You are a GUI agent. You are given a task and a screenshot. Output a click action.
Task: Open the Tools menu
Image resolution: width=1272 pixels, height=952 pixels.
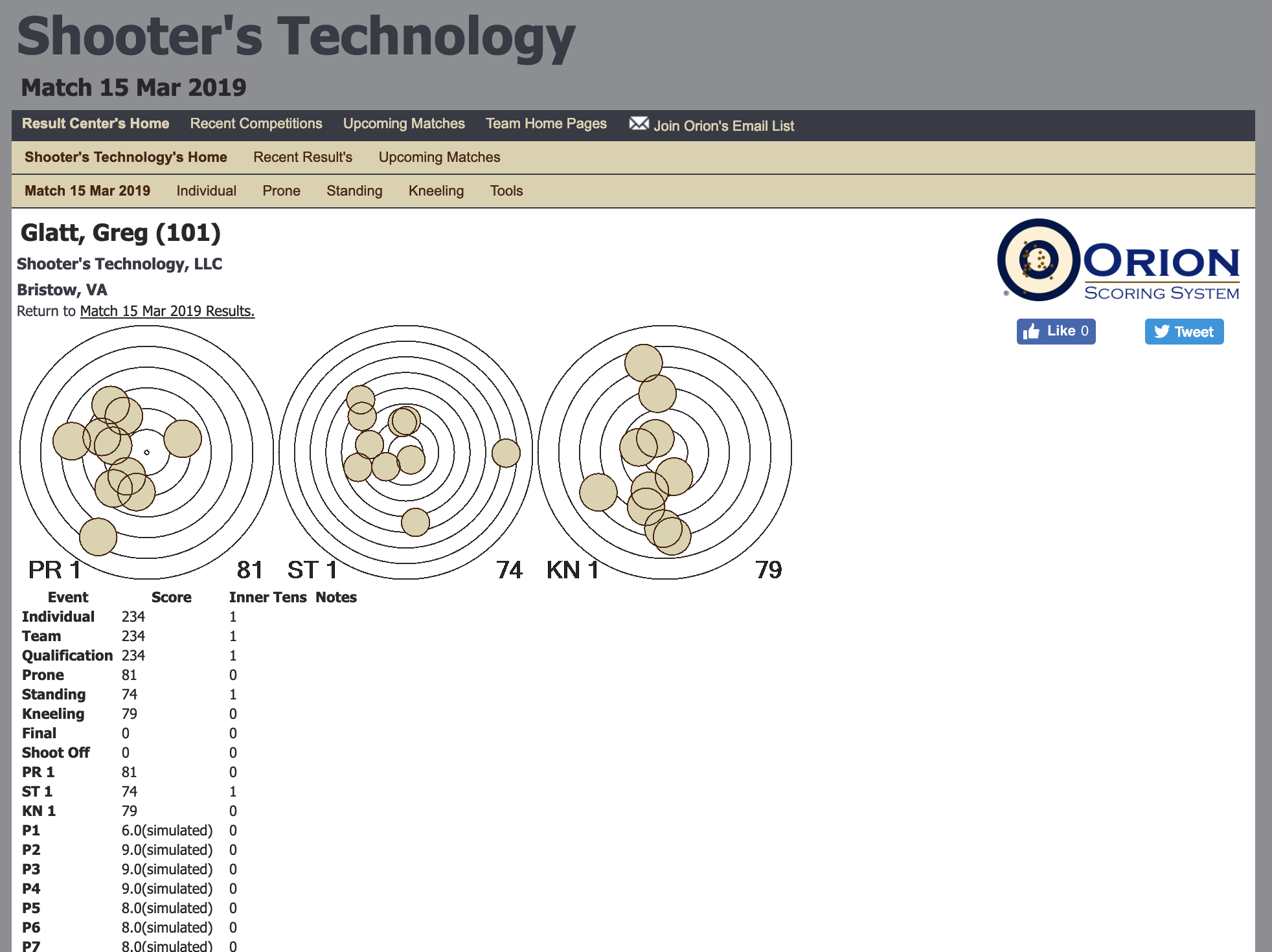coord(506,191)
